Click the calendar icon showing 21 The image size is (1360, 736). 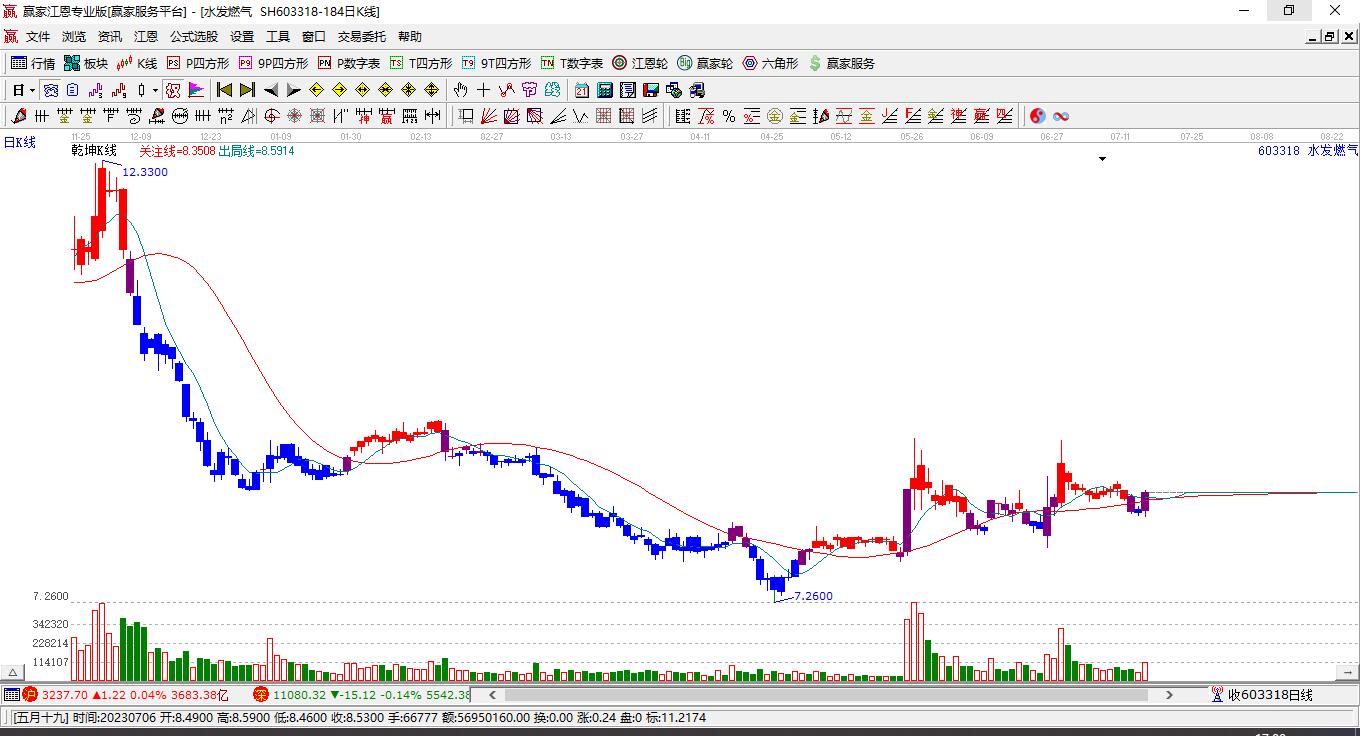(x=582, y=90)
